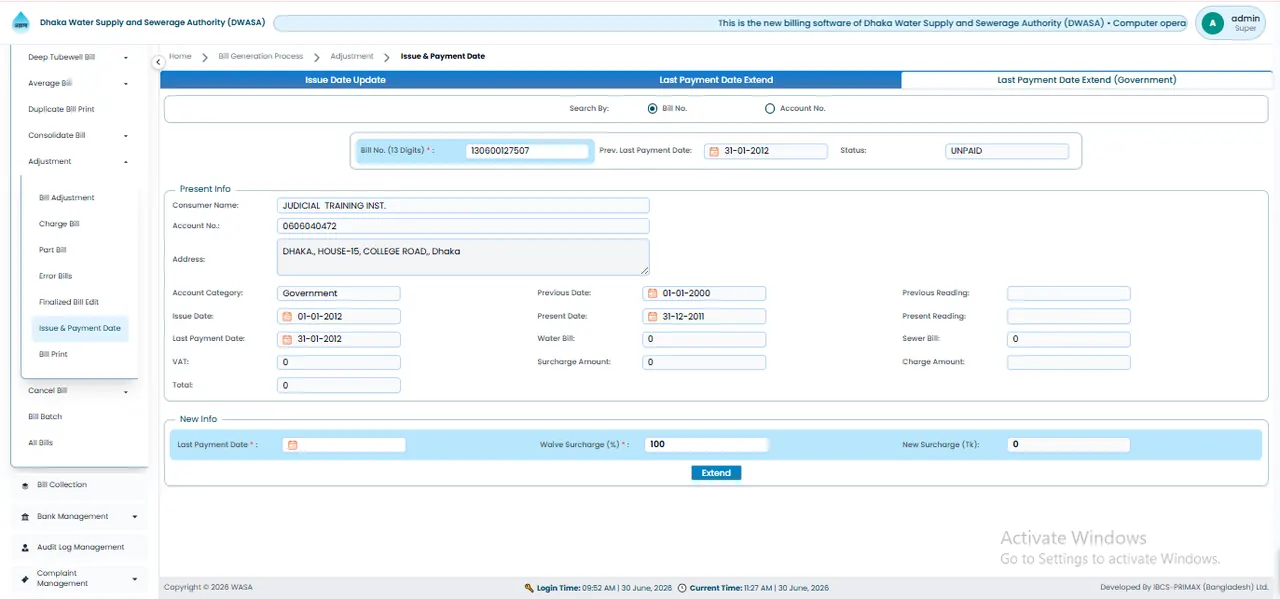This screenshot has width=1280, height=599.
Task: Open Error Bills in the sidebar
Action: (x=56, y=276)
